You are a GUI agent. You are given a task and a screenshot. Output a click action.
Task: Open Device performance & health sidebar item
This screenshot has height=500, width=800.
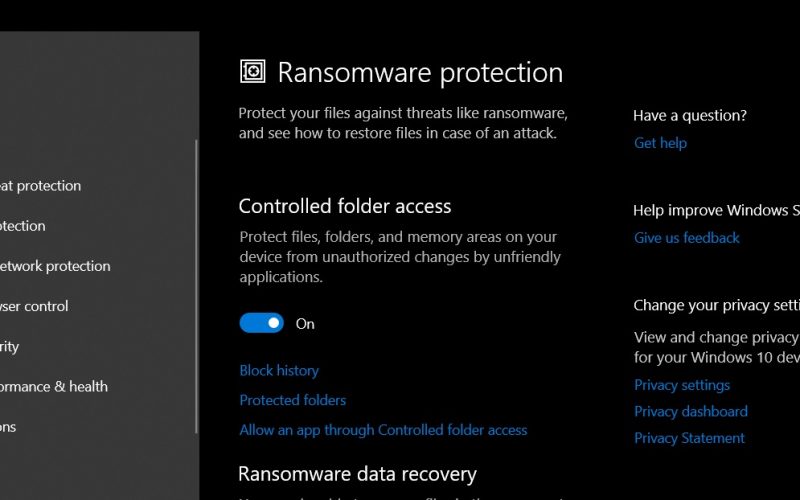click(54, 387)
